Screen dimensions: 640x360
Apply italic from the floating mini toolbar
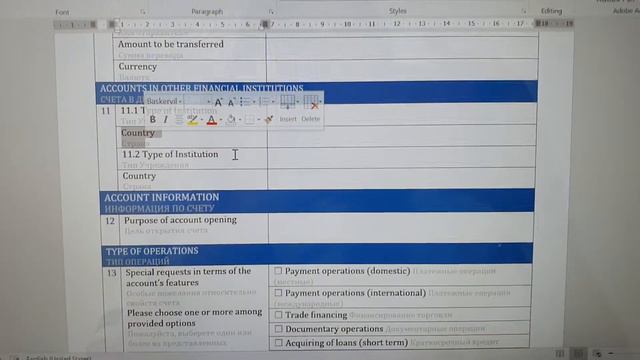click(165, 119)
